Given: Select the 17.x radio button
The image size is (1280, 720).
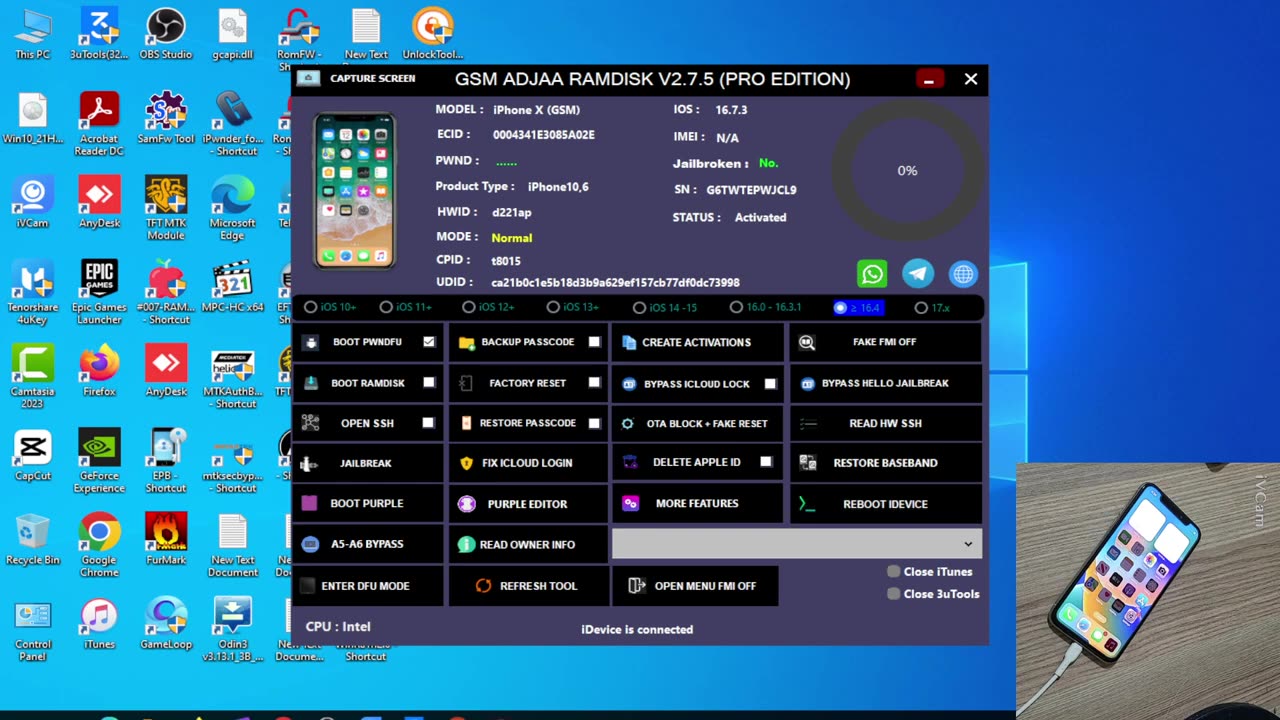Looking at the screenshot, I should pos(921,308).
